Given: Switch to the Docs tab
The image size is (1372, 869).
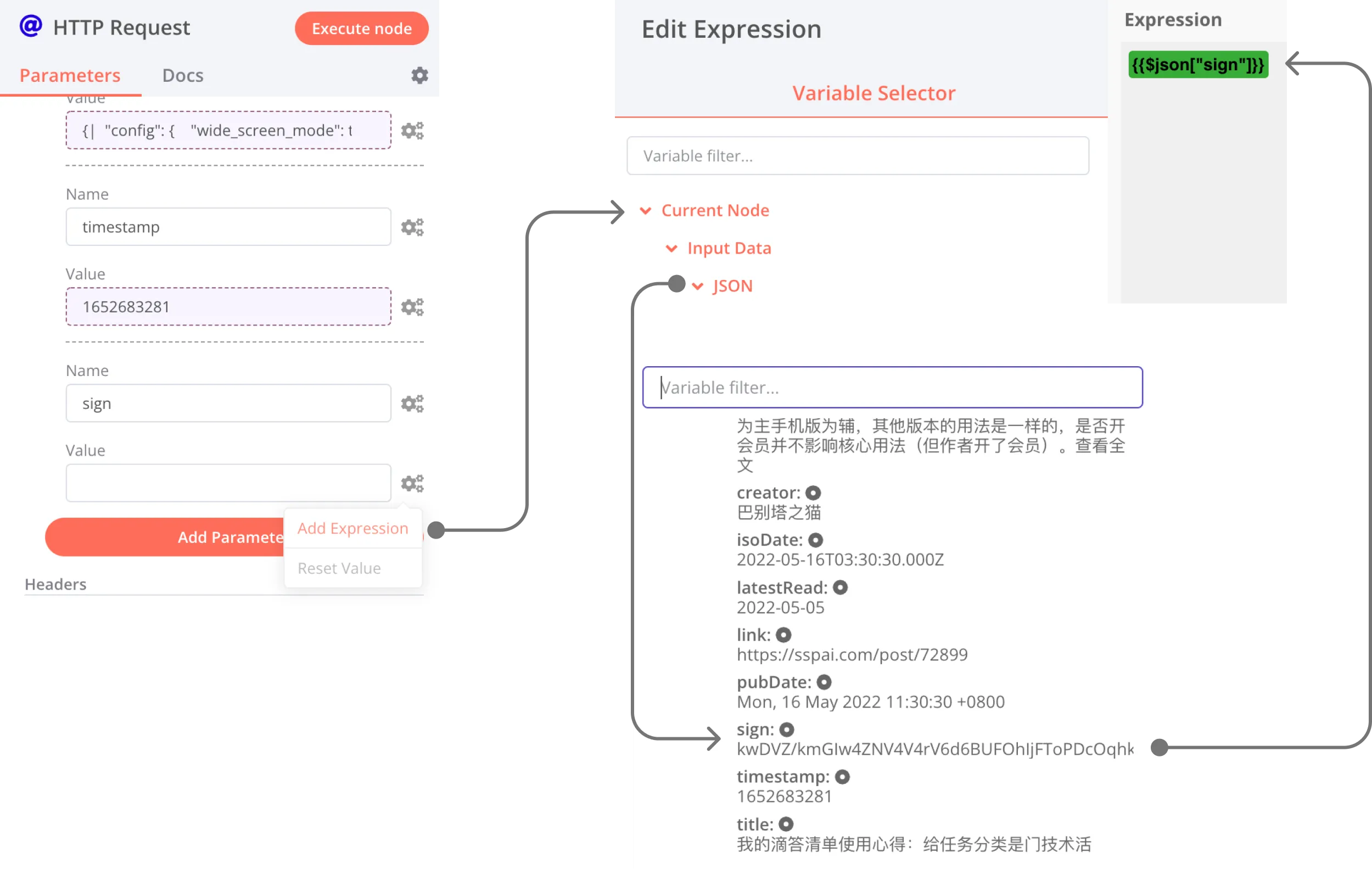Looking at the screenshot, I should point(182,75).
